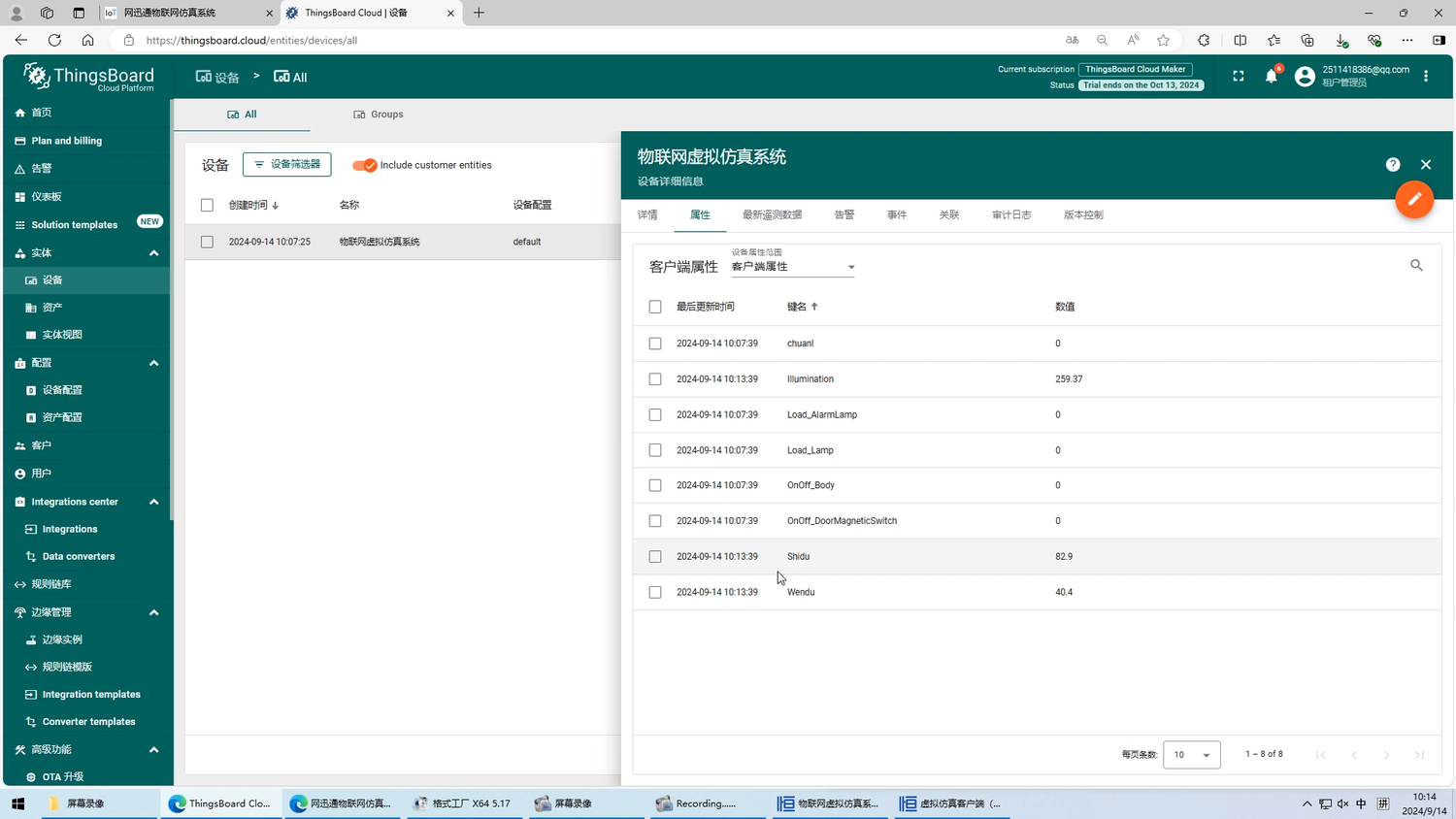Click the orange edit pencil button
Viewport: 1456px width, 819px height.
point(1414,199)
